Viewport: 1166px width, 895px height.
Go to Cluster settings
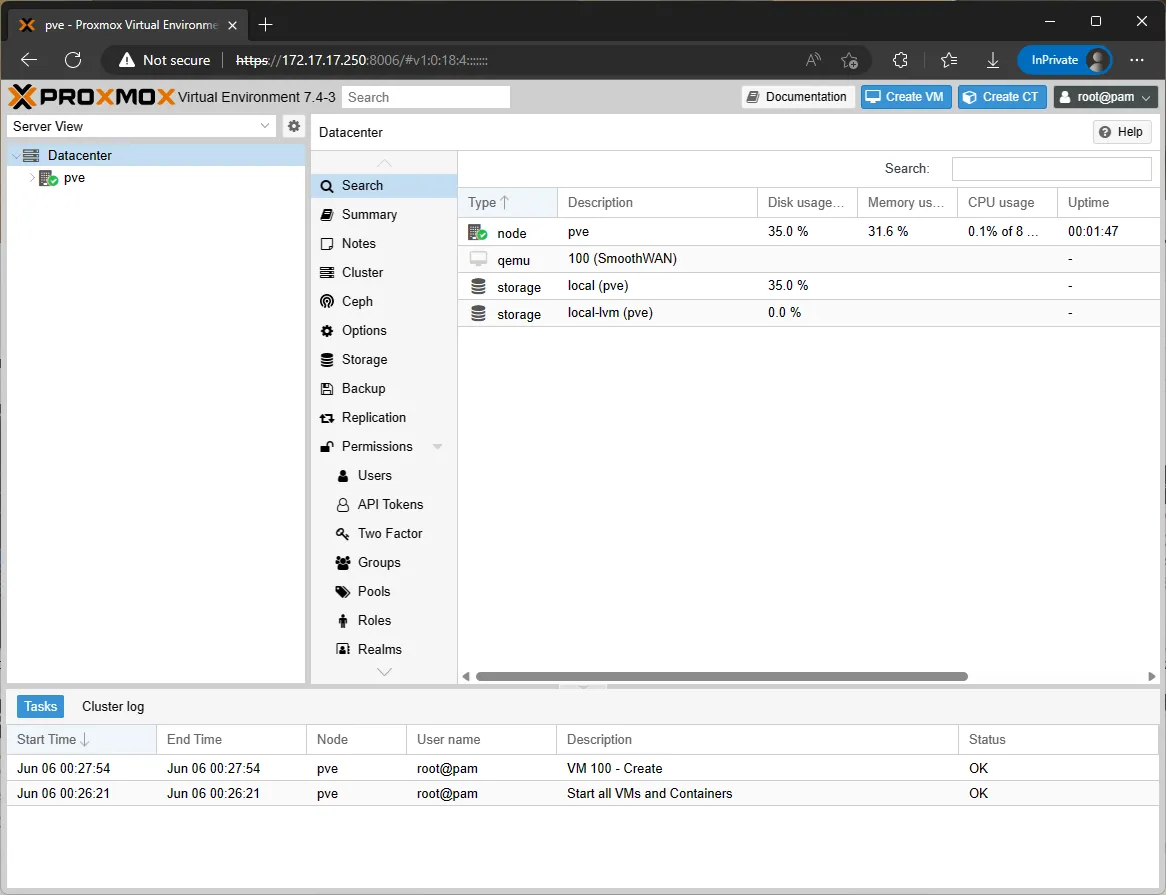tap(384, 273)
